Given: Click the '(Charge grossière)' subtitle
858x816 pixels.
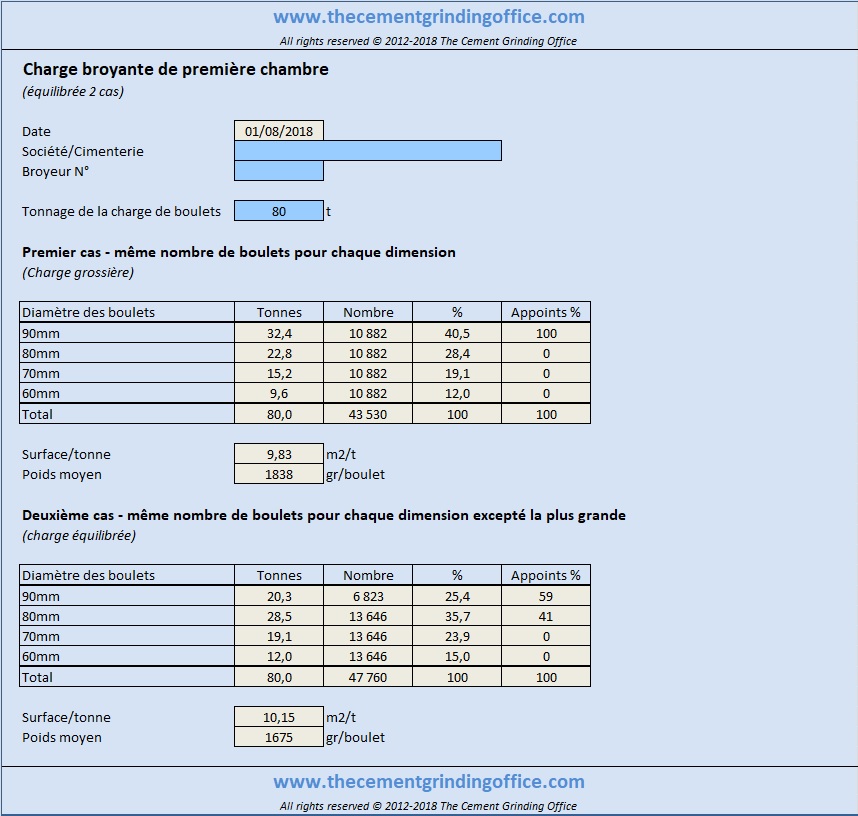Looking at the screenshot, I should click(x=78, y=273).
